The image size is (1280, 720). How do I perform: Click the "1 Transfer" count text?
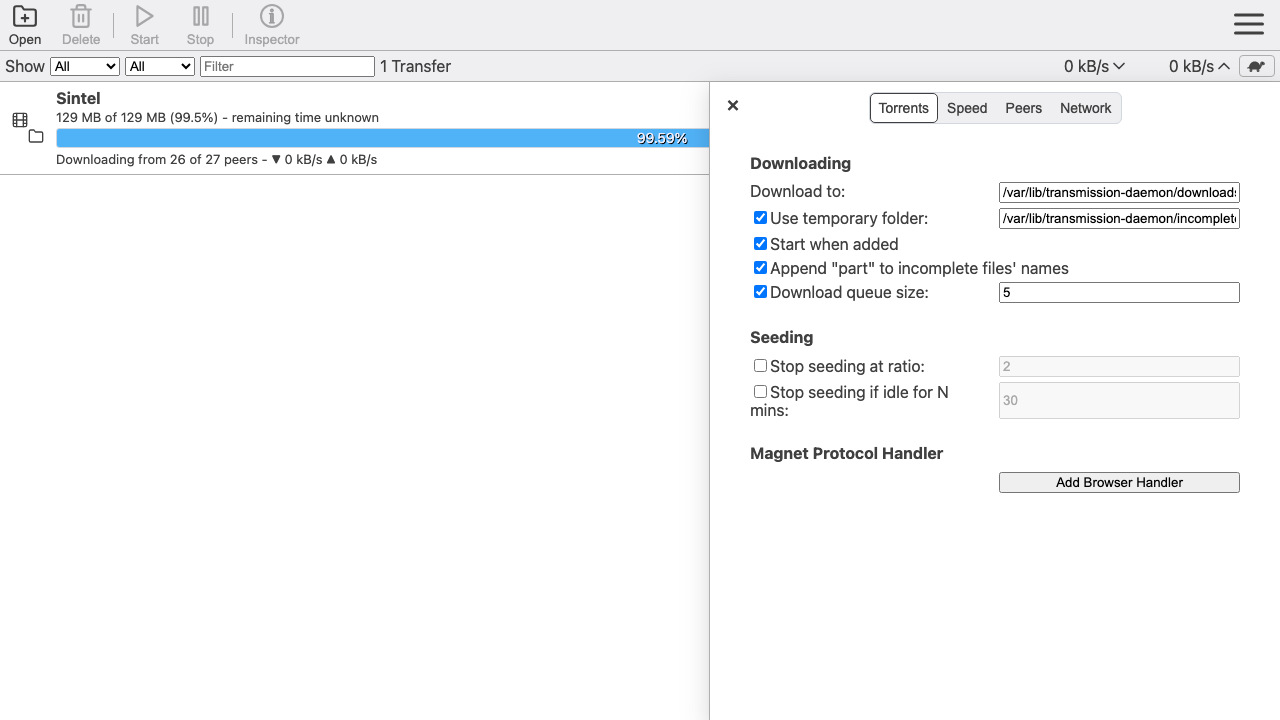416,66
